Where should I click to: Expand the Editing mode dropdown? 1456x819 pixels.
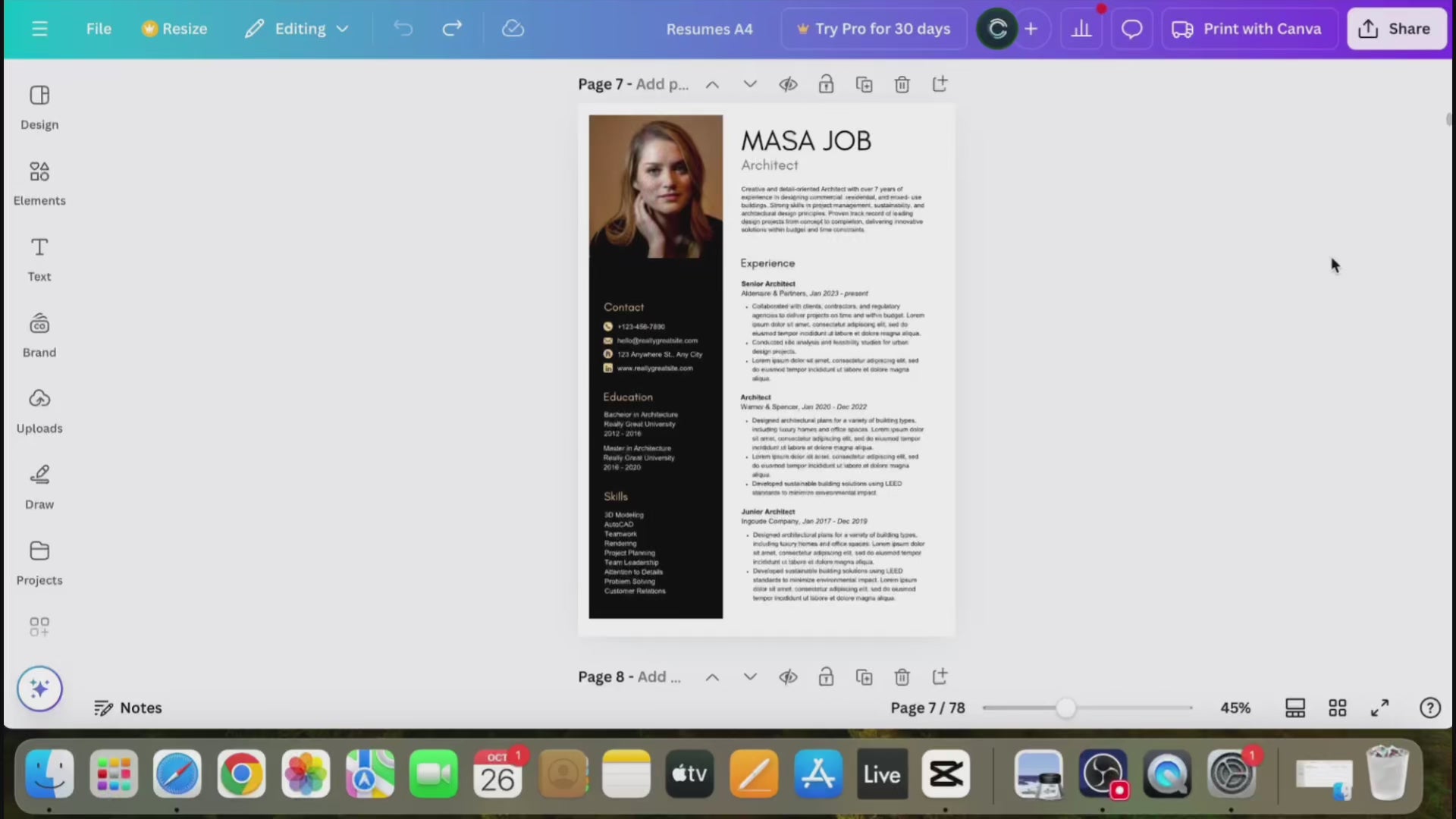[297, 29]
